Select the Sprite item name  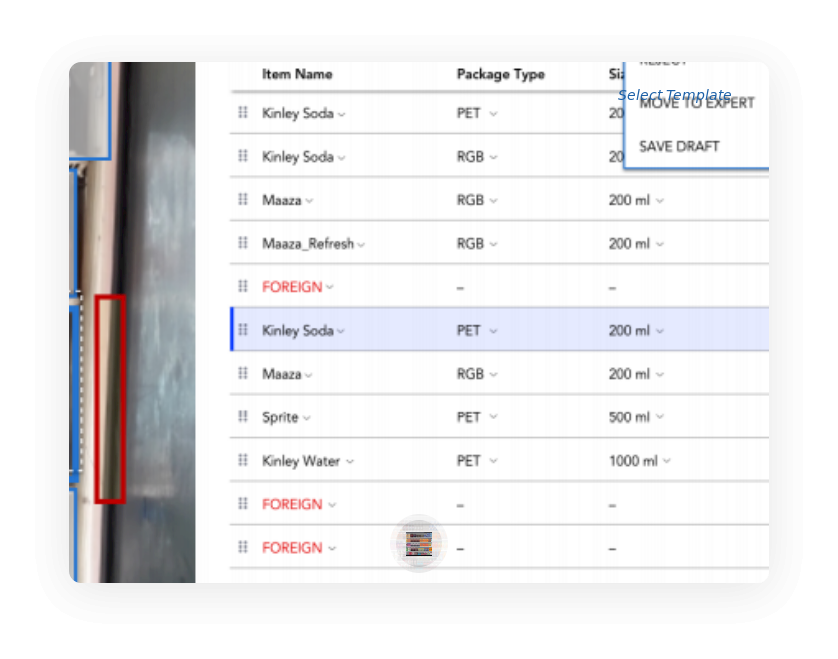280,417
